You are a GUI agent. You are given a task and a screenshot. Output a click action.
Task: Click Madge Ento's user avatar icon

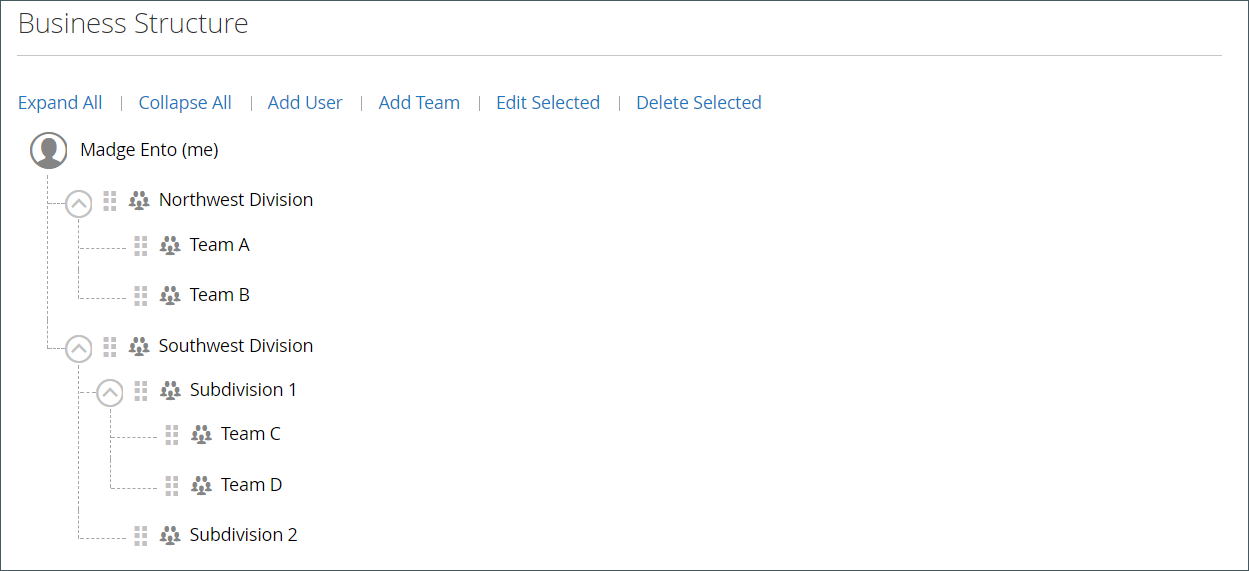coord(48,150)
